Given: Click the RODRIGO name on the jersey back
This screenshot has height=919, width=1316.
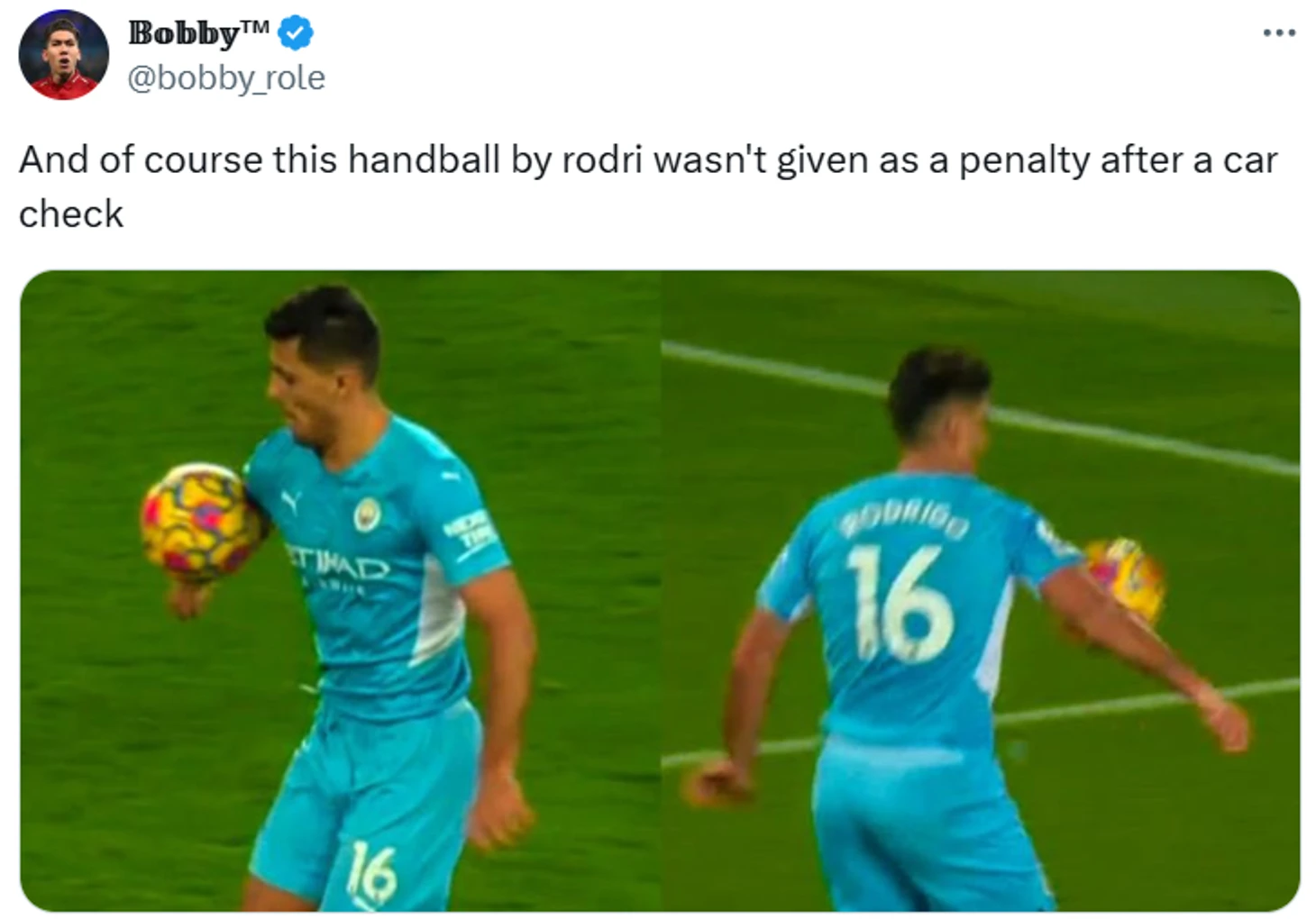Looking at the screenshot, I should point(905,519).
